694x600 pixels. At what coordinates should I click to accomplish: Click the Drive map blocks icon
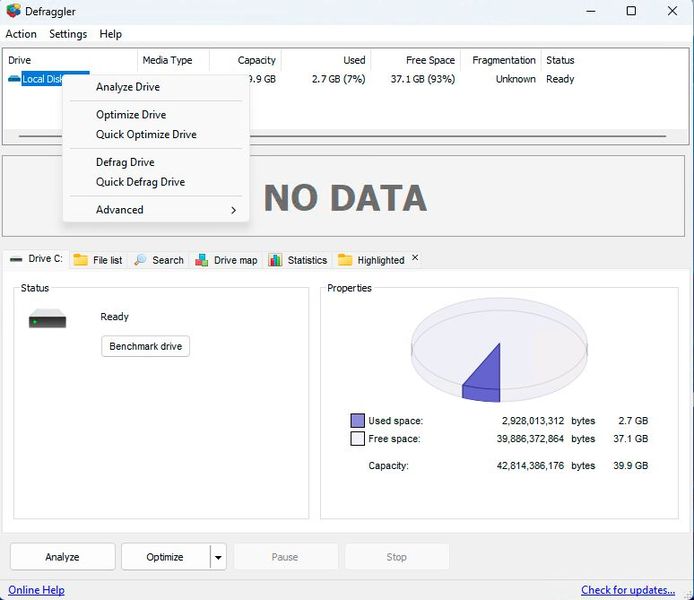point(201,260)
